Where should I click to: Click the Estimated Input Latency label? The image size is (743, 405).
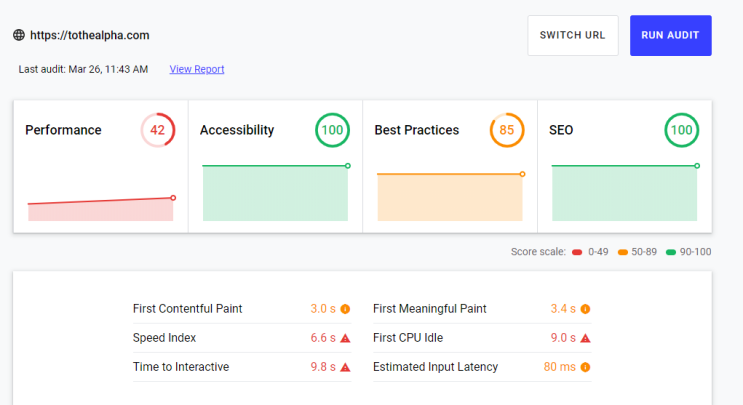click(x=435, y=367)
